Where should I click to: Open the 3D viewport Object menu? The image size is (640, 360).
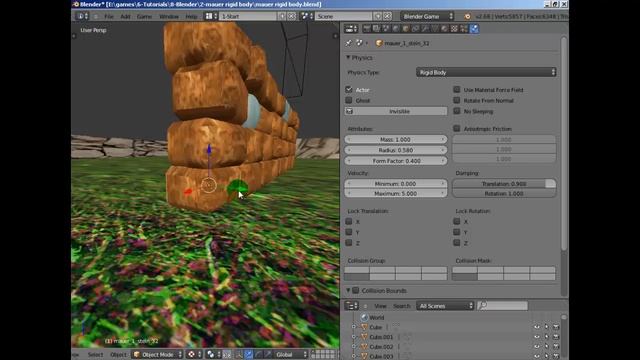(119, 354)
